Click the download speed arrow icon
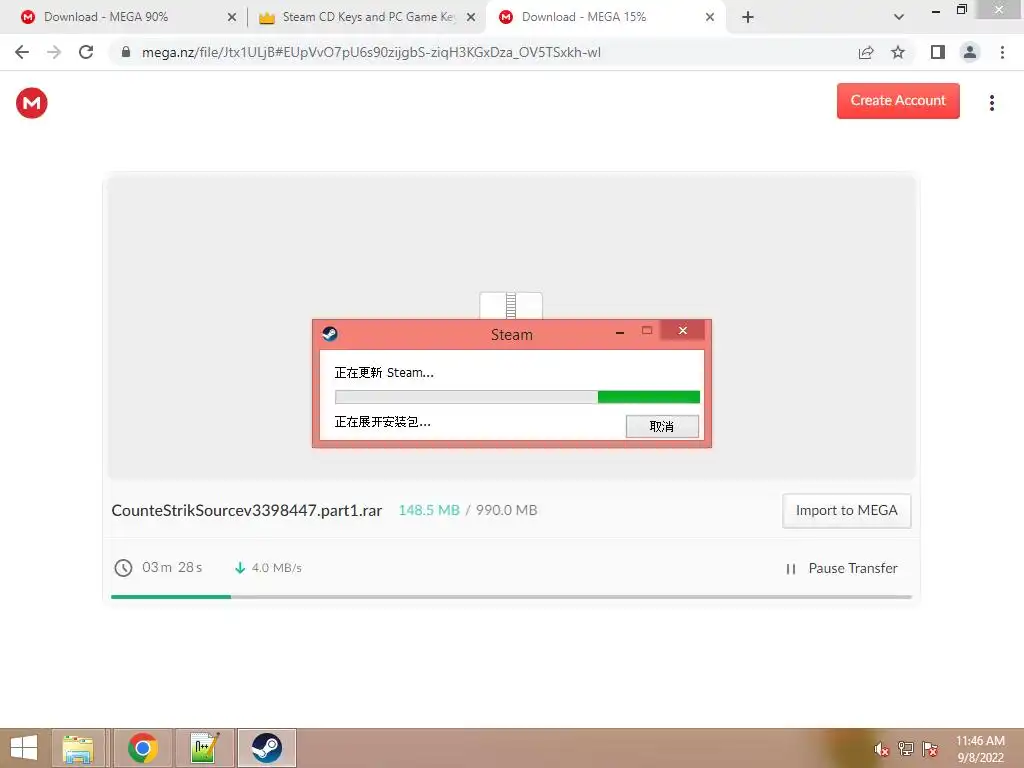The image size is (1024, 768). 240,568
